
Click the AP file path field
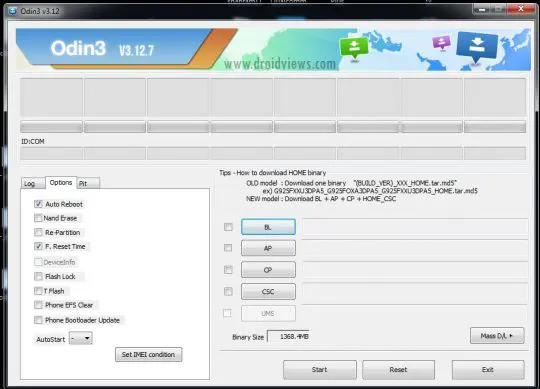coord(415,248)
